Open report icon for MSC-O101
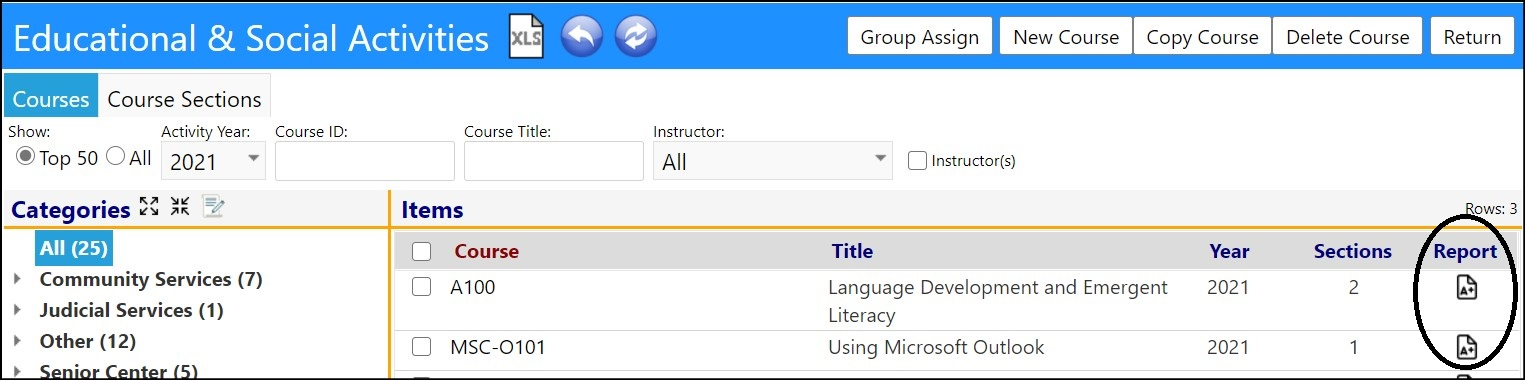The height and width of the screenshot is (380, 1525). click(x=1466, y=348)
